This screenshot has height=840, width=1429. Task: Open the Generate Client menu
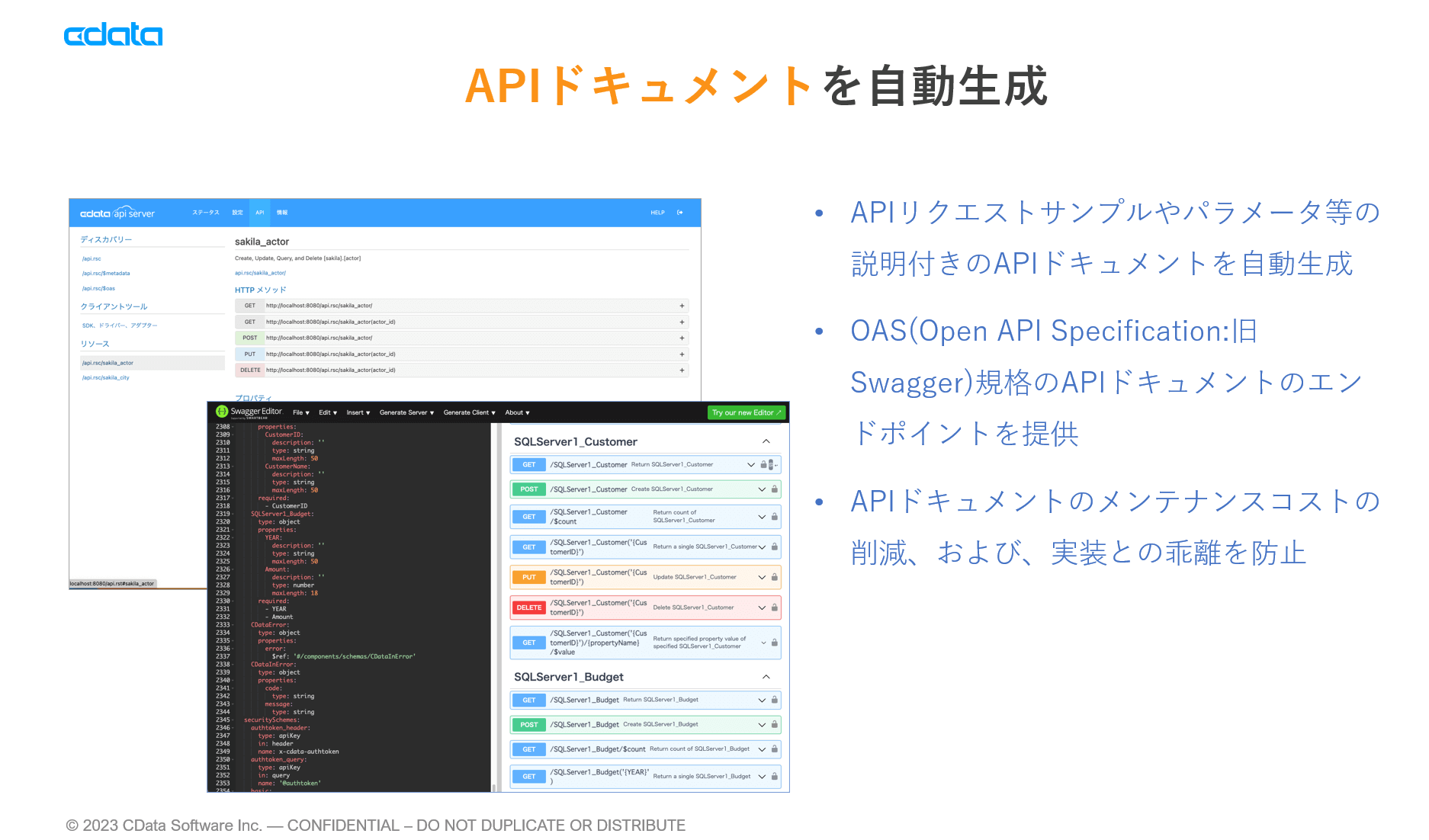click(x=470, y=412)
